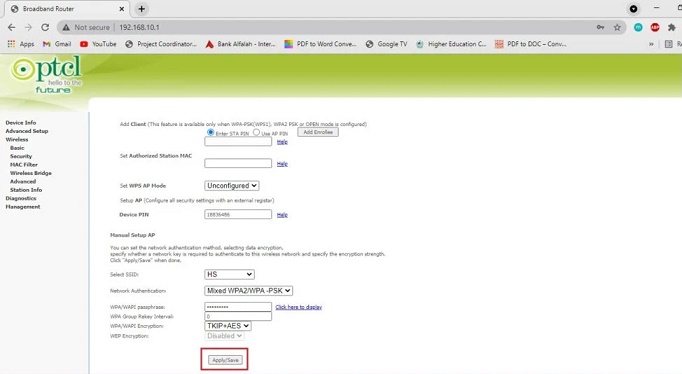Open the Bank Alfalah bookmark
The image size is (682, 374).
[x=240, y=44]
